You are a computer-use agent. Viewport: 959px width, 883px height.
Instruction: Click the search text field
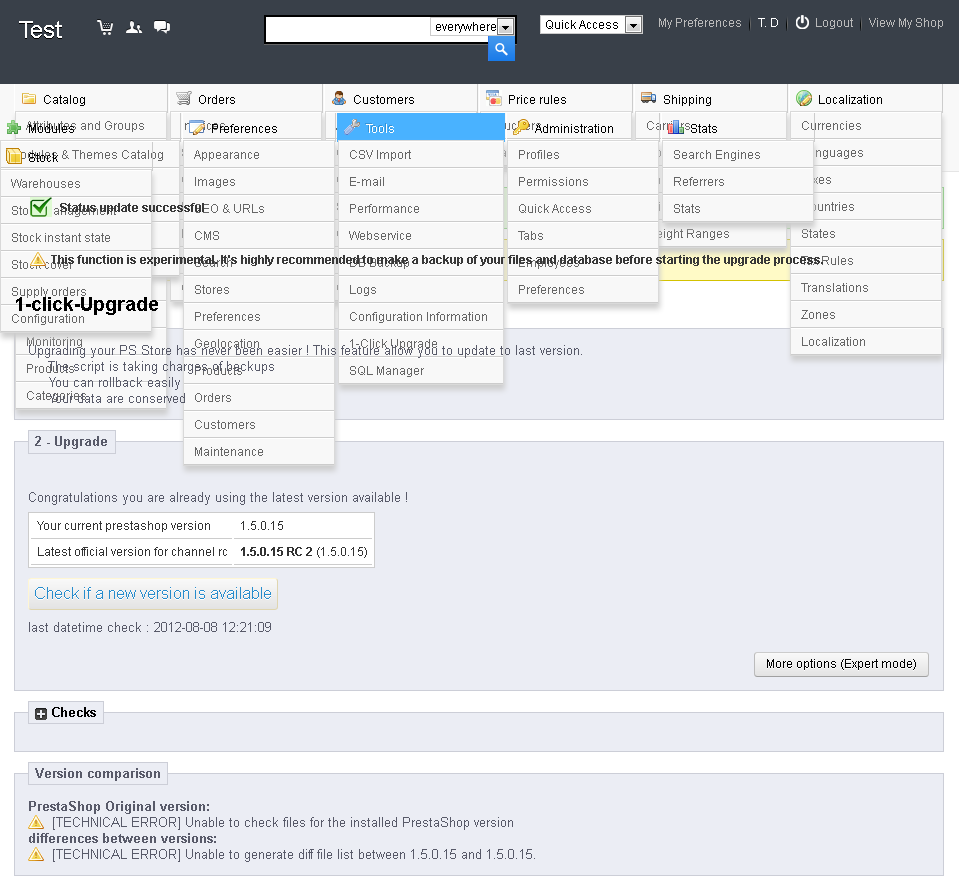349,29
